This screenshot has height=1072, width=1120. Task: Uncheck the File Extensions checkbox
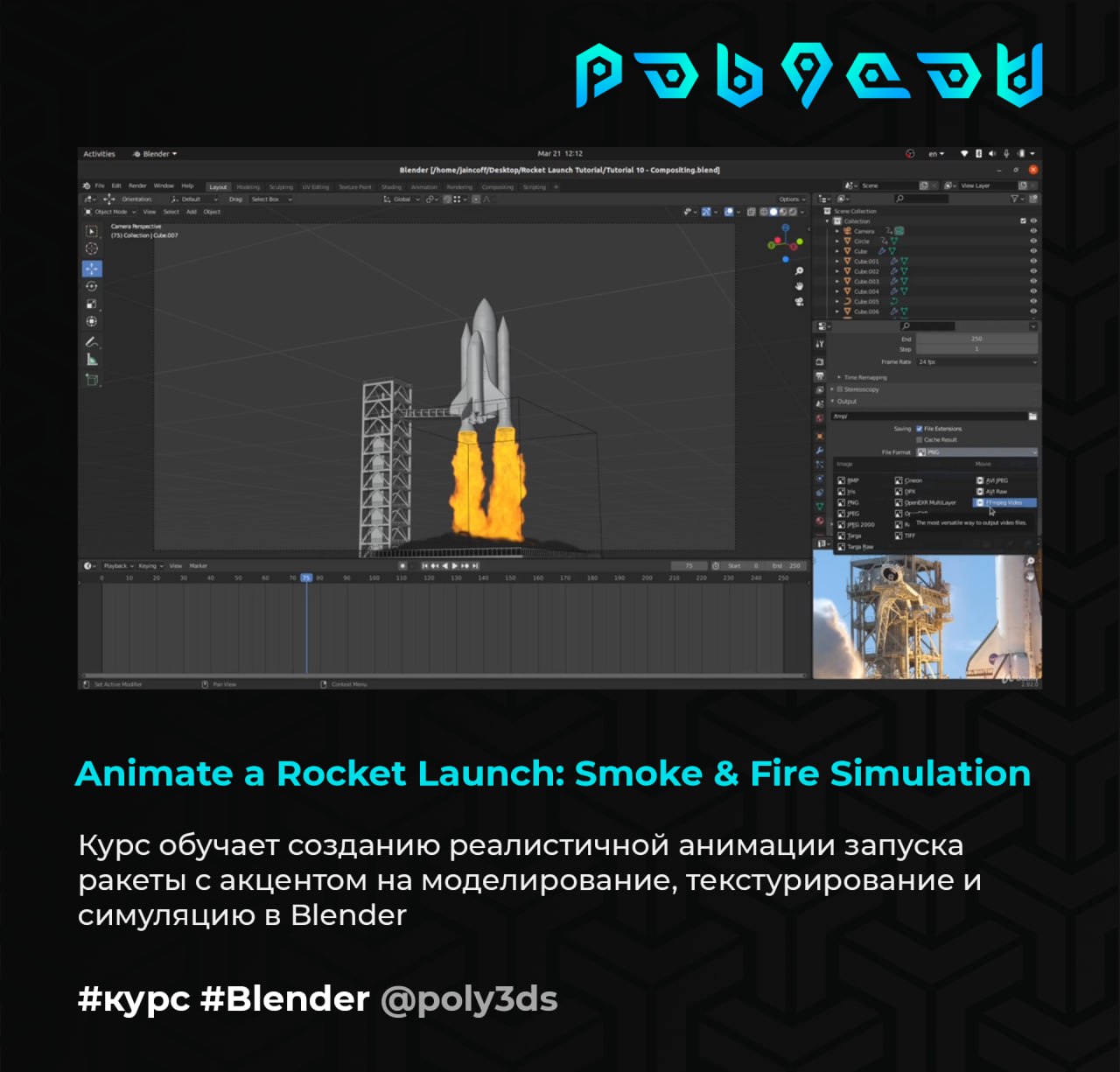pyautogui.click(x=920, y=429)
